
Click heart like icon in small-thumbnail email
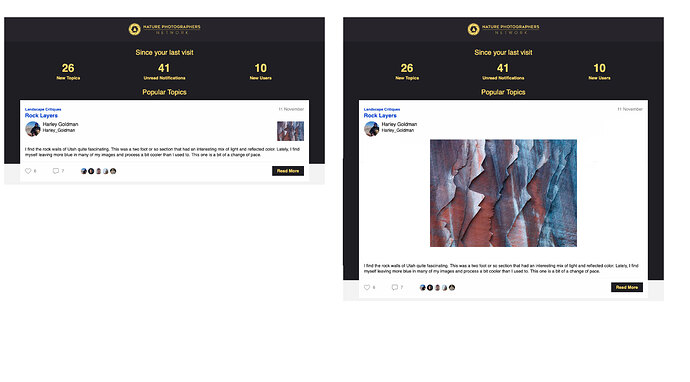(x=28, y=171)
